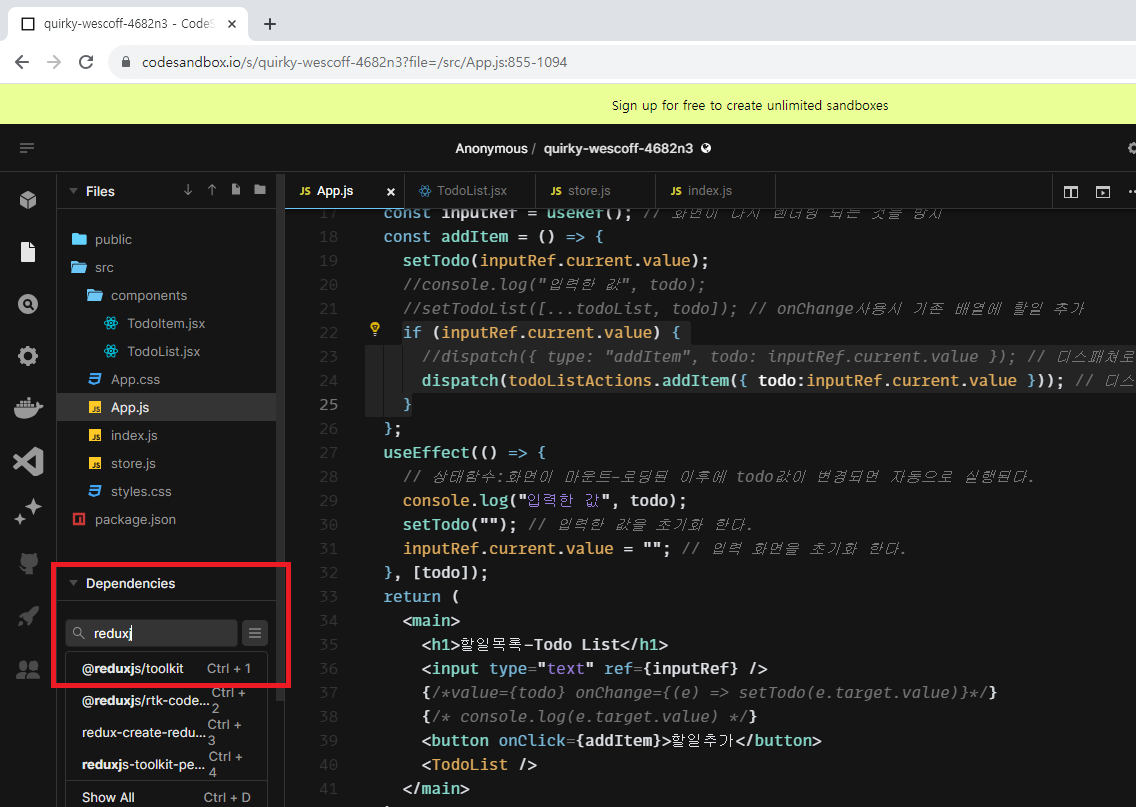The height and width of the screenshot is (807, 1136).
Task: Click the return keyword on line 33
Action: click(412, 597)
